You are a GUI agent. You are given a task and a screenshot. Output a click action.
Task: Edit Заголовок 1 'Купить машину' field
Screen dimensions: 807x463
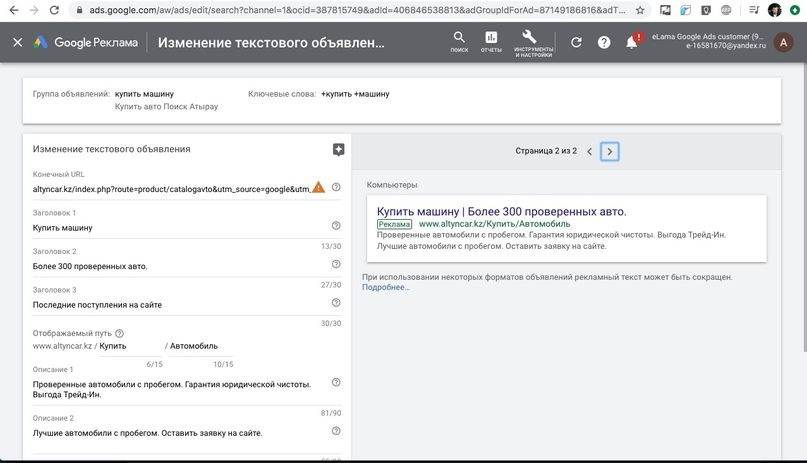pos(180,228)
